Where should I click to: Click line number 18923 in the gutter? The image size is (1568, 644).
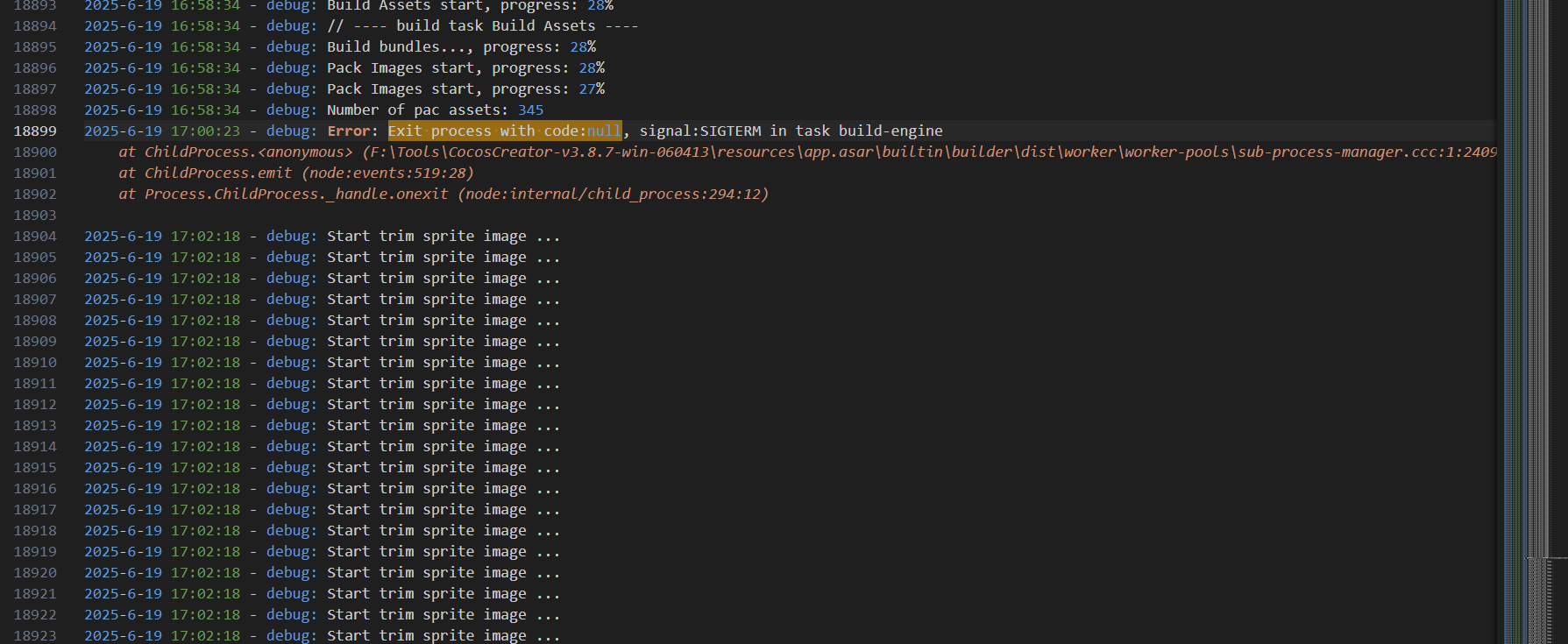coord(35,636)
